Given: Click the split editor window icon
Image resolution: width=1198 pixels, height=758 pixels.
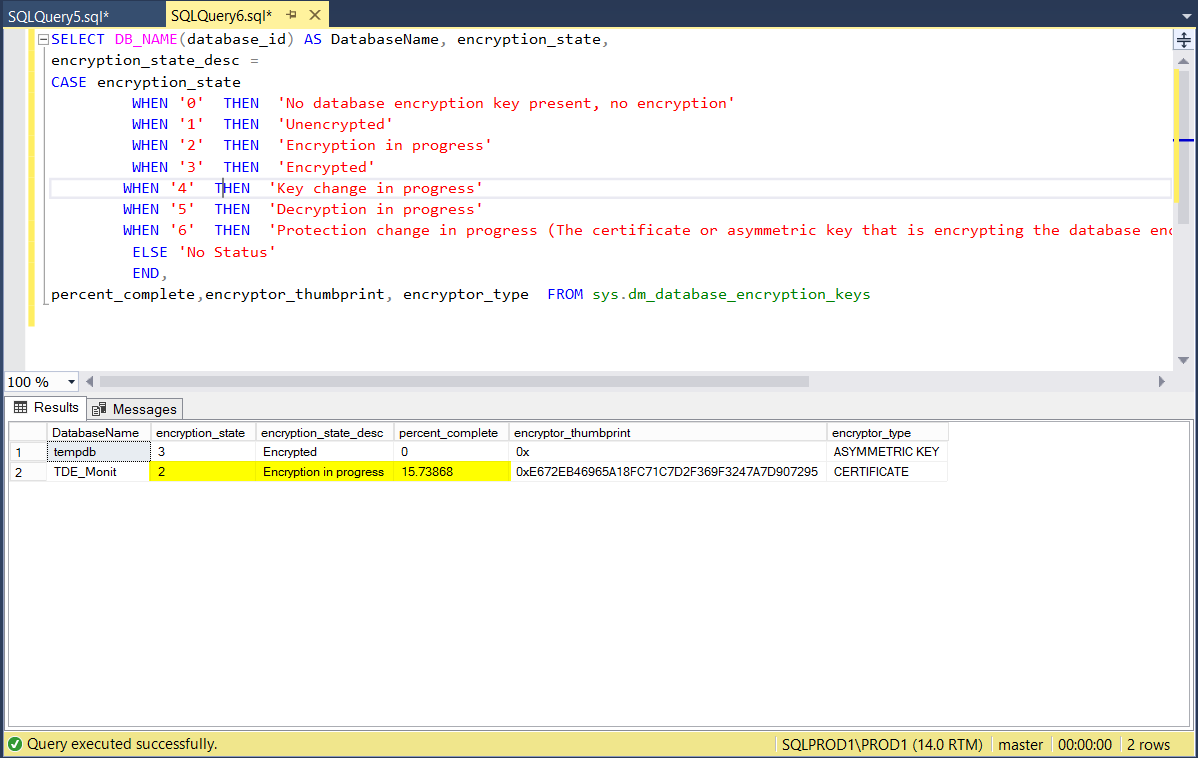Looking at the screenshot, I should tap(1183, 38).
